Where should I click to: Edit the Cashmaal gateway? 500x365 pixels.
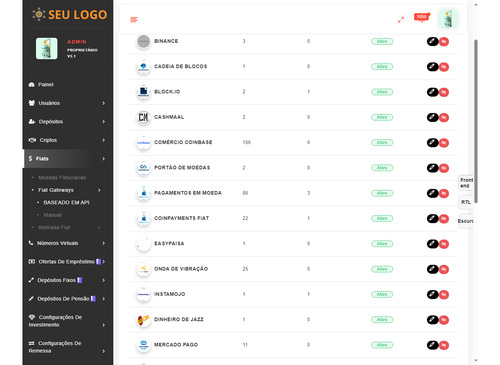tap(433, 117)
